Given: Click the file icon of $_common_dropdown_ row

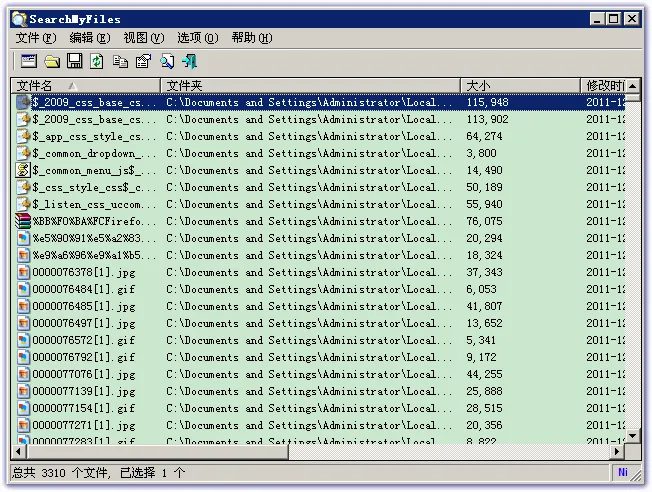Looking at the screenshot, I should coord(23,153).
